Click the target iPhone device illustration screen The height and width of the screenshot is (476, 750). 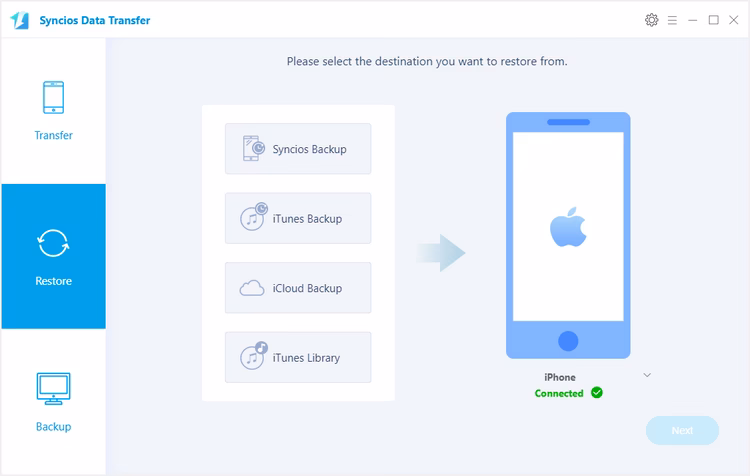pyautogui.click(x=568, y=226)
